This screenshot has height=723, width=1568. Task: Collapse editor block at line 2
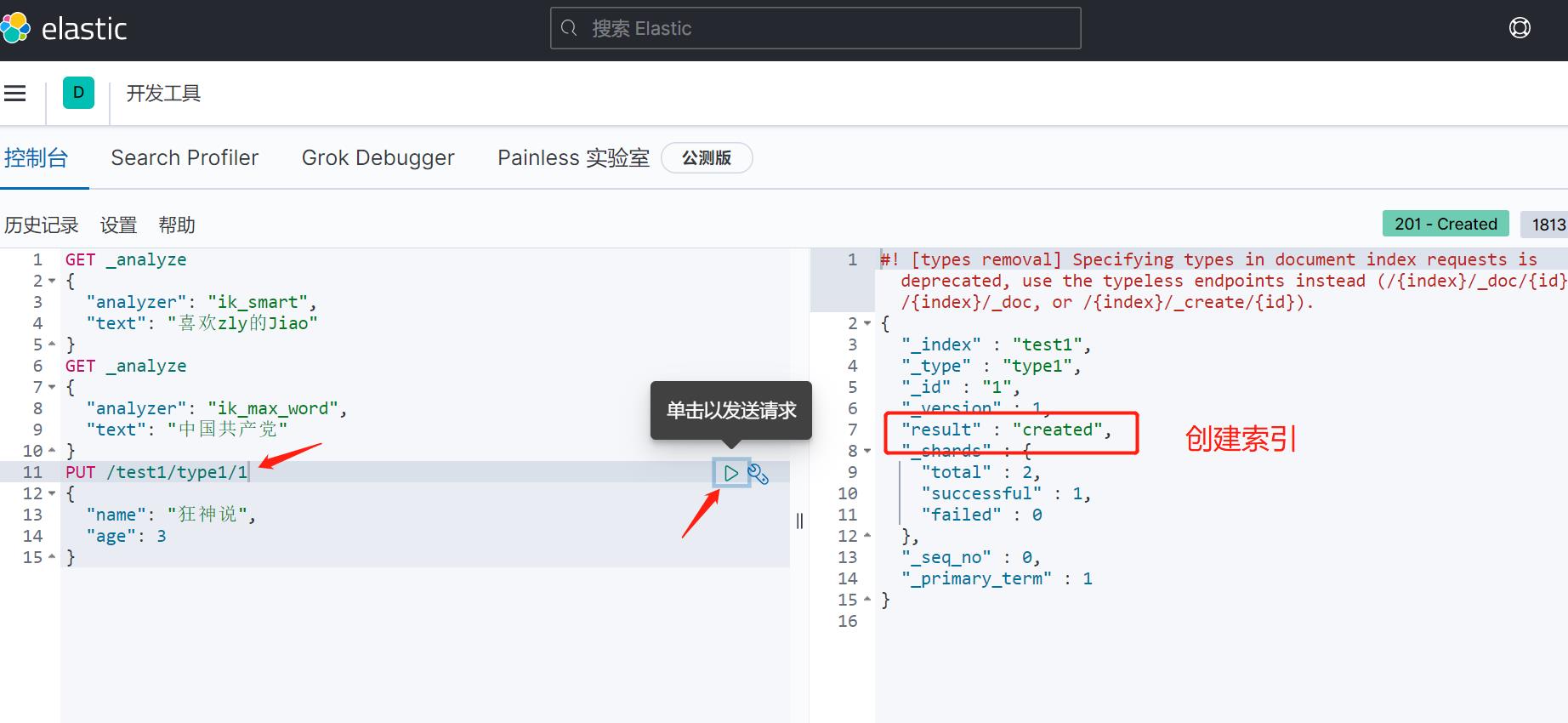(52, 281)
